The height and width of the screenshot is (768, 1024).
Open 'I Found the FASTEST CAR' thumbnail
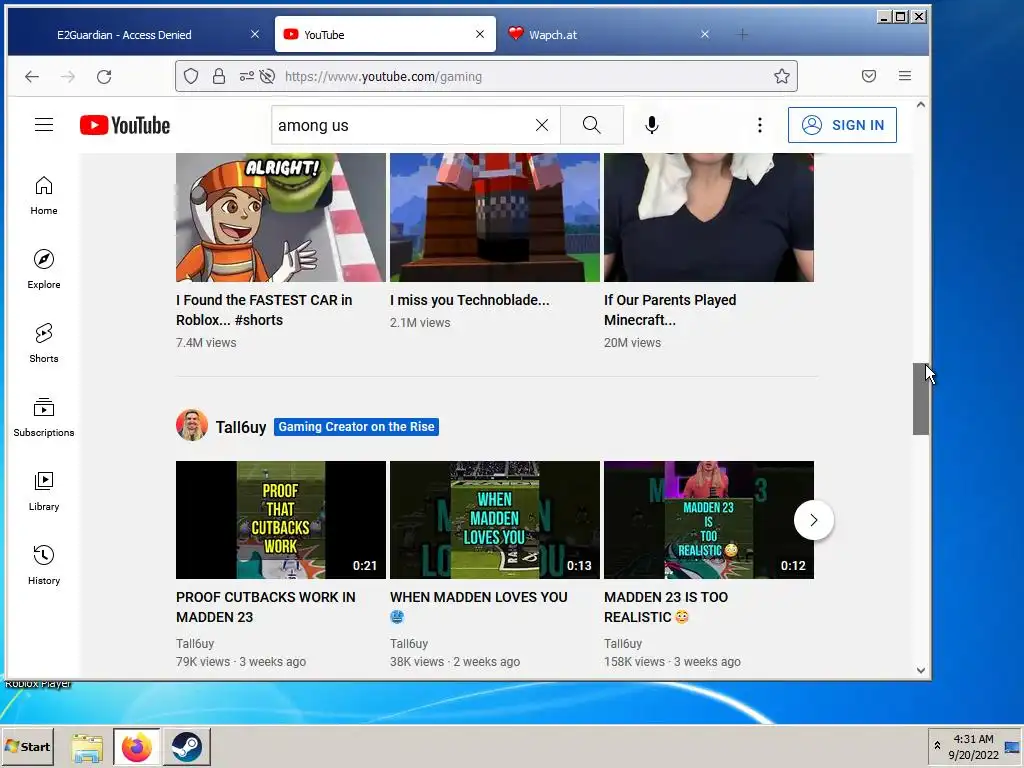pos(281,217)
